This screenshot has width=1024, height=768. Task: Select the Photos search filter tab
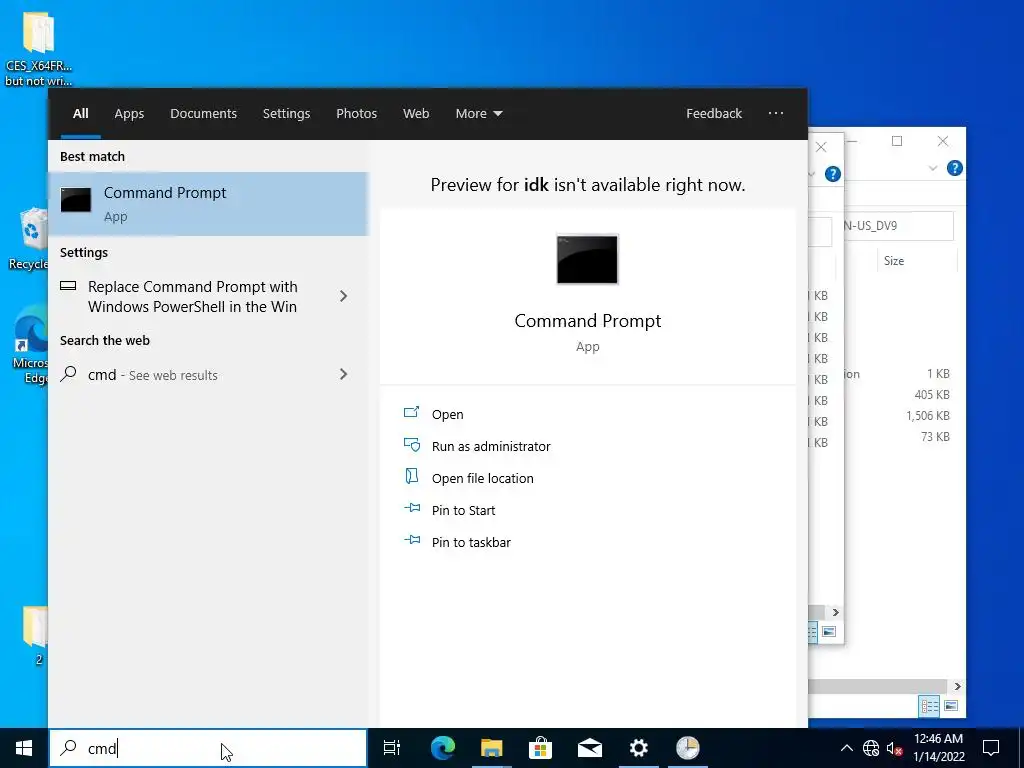click(356, 113)
